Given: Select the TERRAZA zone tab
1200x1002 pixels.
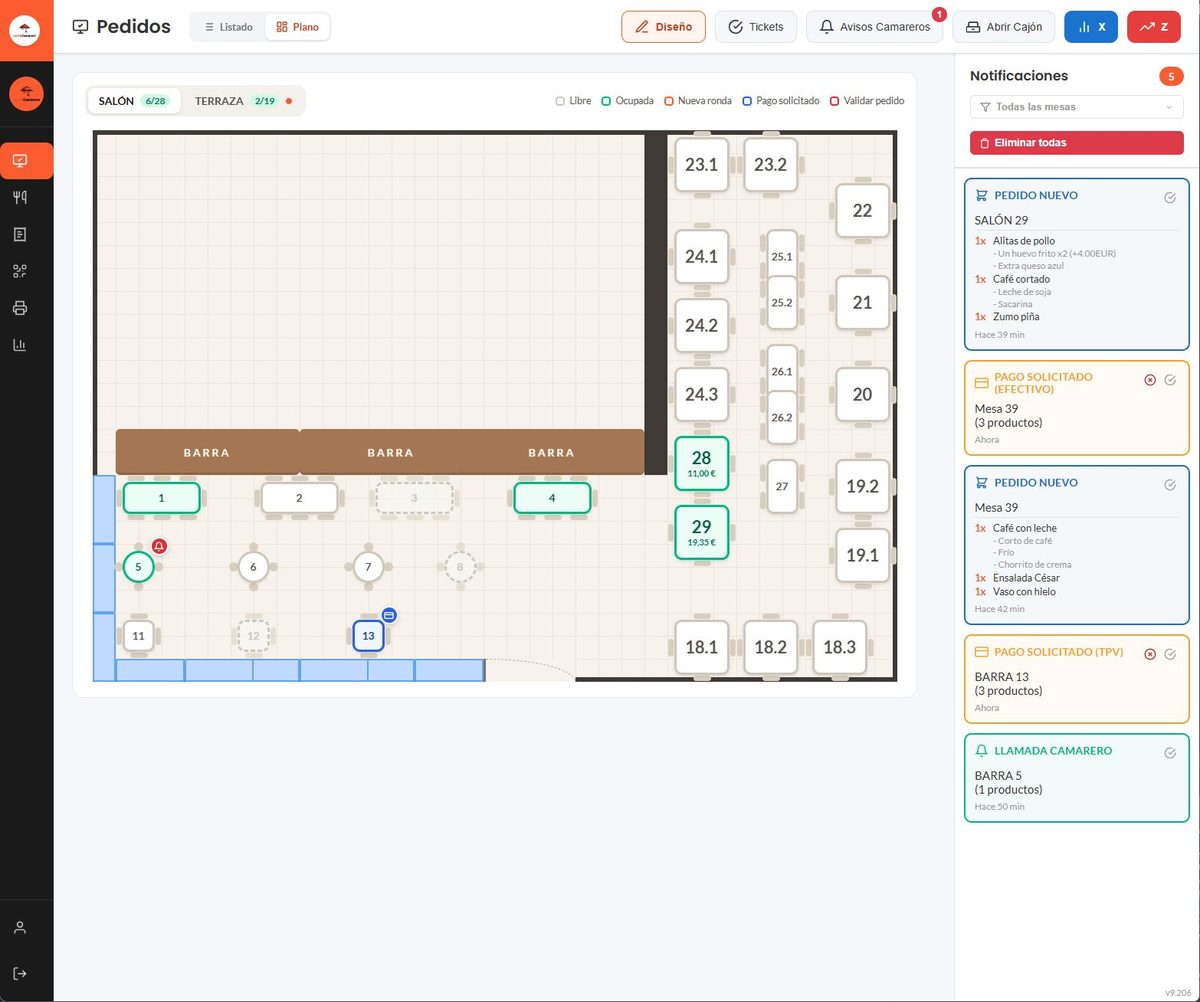Looking at the screenshot, I should point(243,101).
